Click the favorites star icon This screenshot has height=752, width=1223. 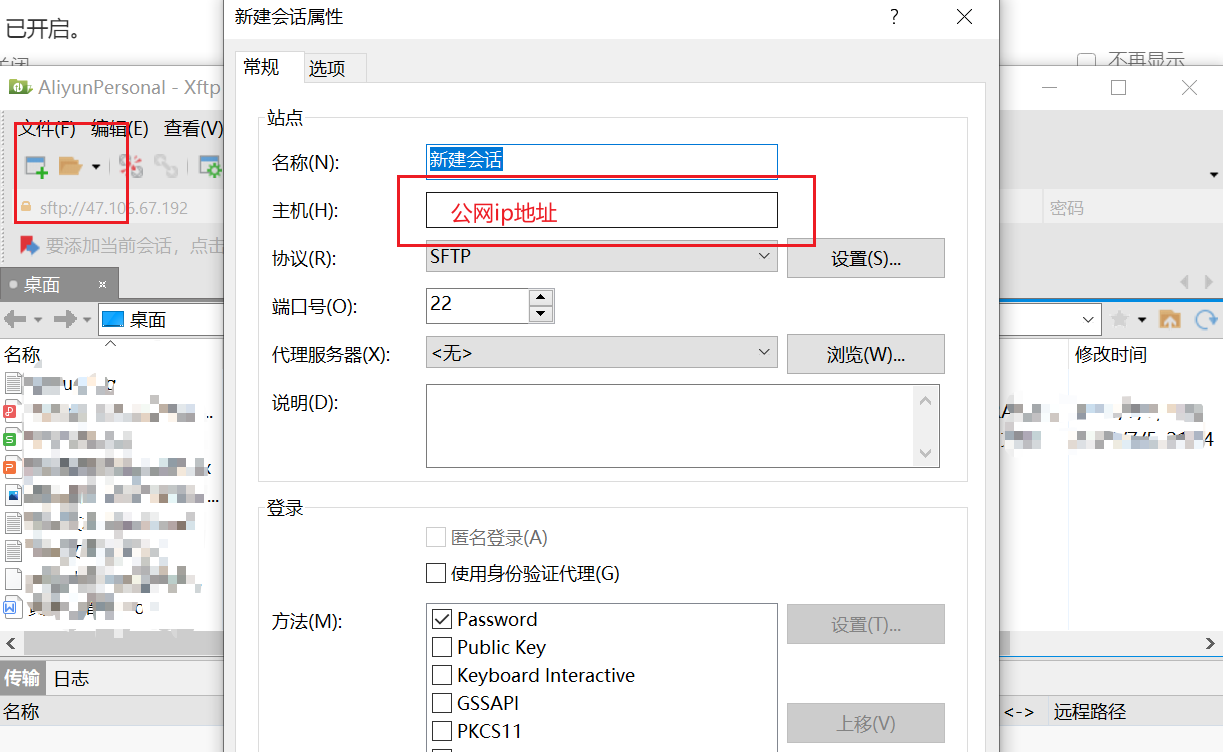pyautogui.click(x=1119, y=318)
